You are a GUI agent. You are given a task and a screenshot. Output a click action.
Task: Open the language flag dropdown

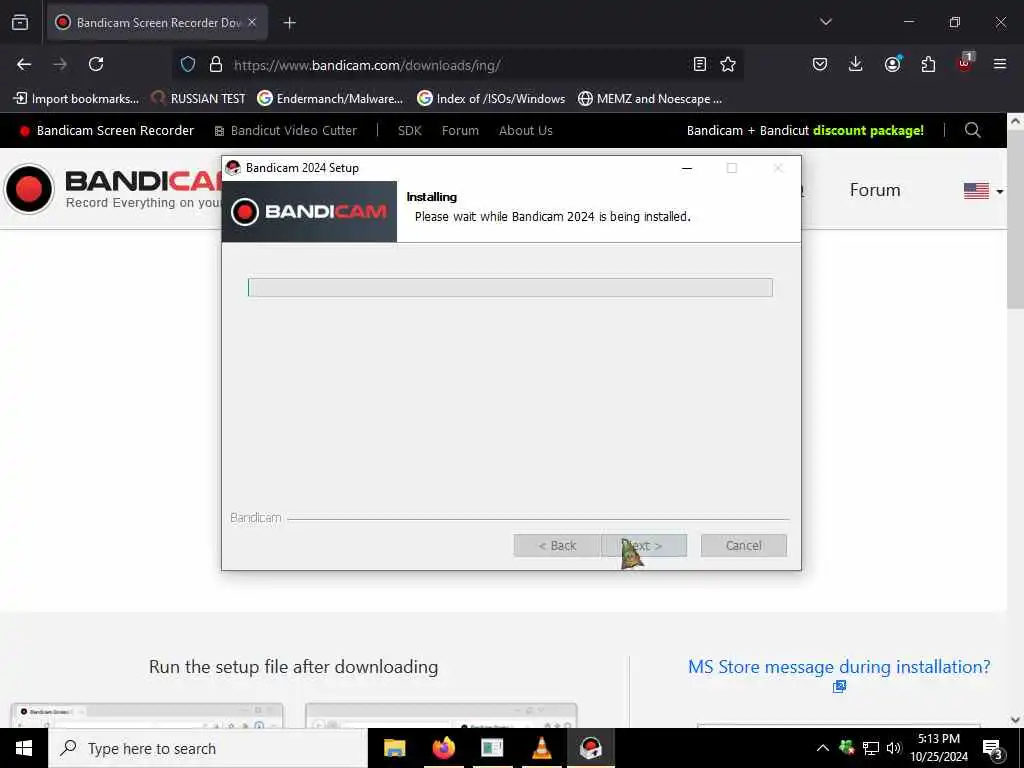tap(983, 191)
